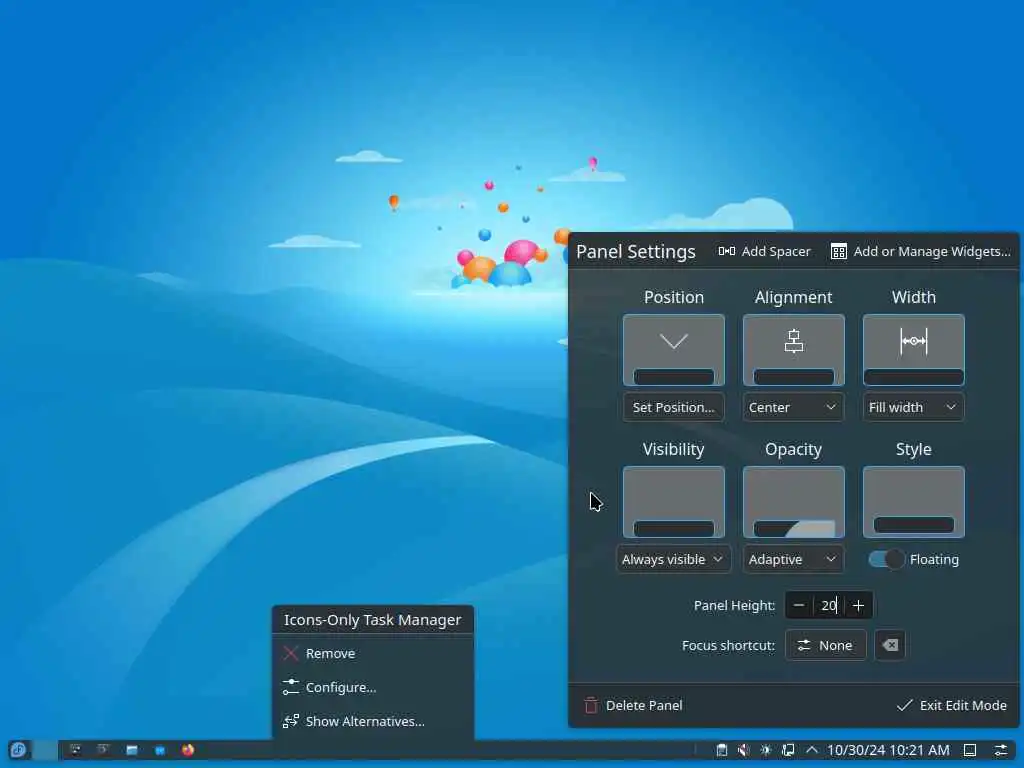The width and height of the screenshot is (1024, 768).
Task: Click the Show Desktop icon beside the clock
Action: point(970,750)
